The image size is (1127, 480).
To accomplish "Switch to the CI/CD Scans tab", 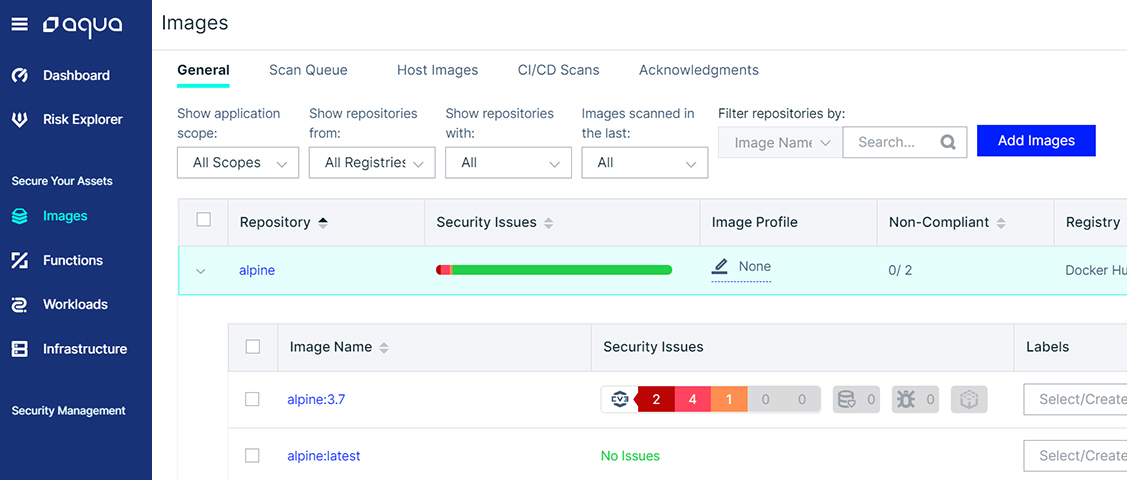I will [558, 70].
